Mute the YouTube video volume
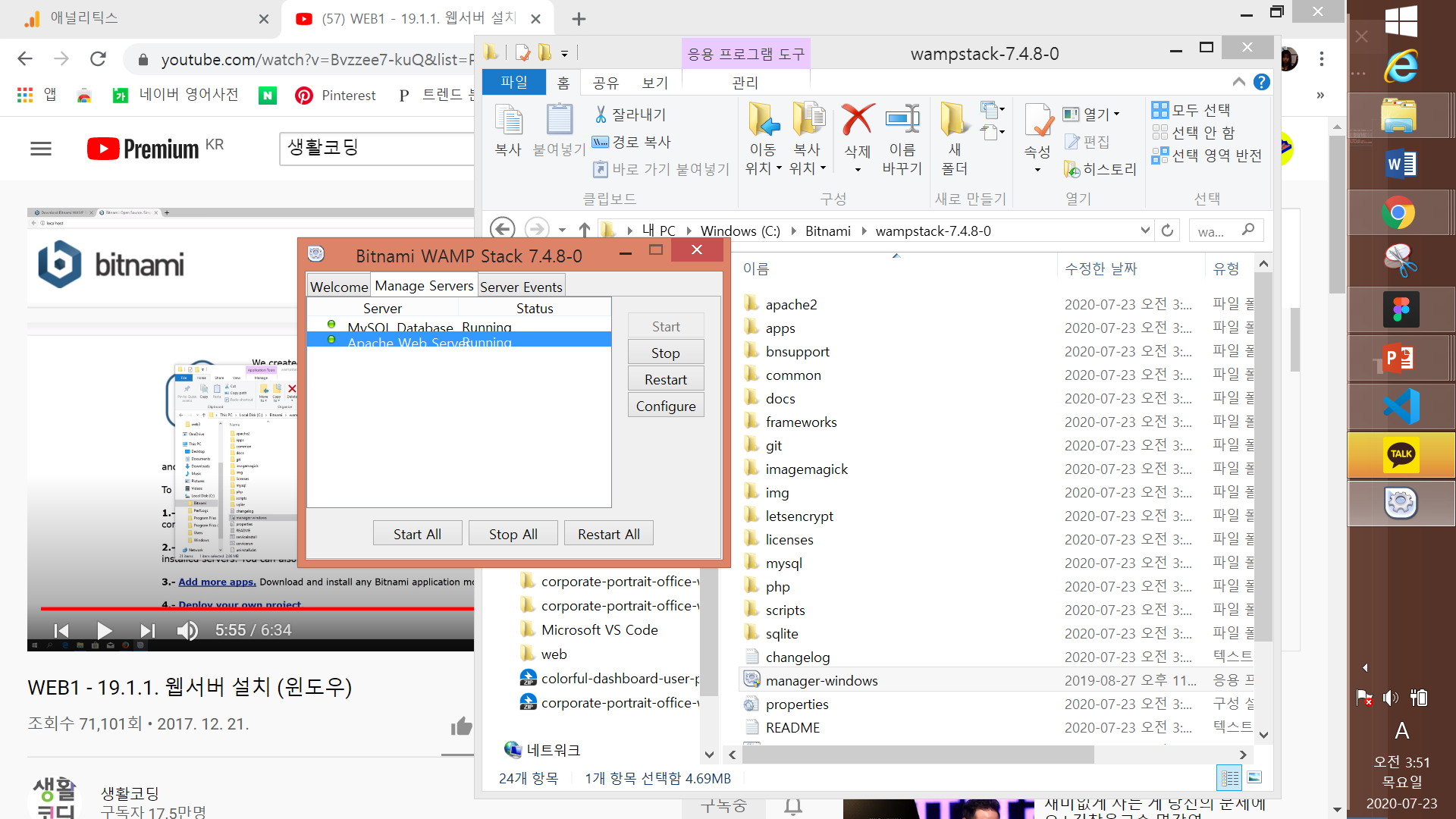The height and width of the screenshot is (819, 1456). (x=187, y=630)
